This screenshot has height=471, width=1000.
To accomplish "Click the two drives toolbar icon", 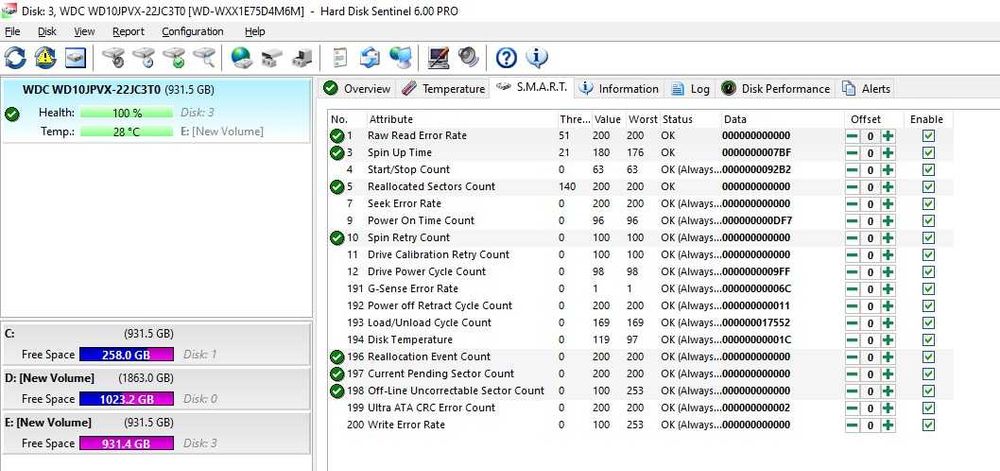I will pyautogui.click(x=272, y=58).
